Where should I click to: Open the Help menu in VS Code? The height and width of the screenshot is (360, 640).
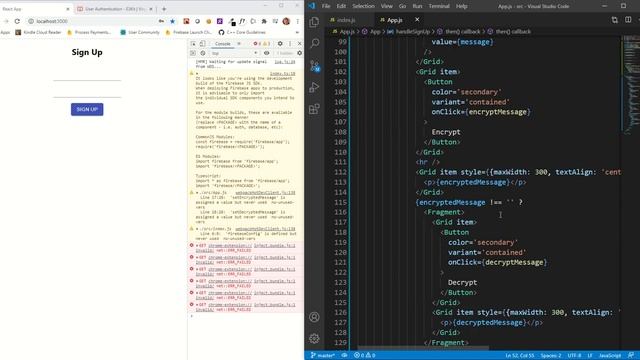462,6
